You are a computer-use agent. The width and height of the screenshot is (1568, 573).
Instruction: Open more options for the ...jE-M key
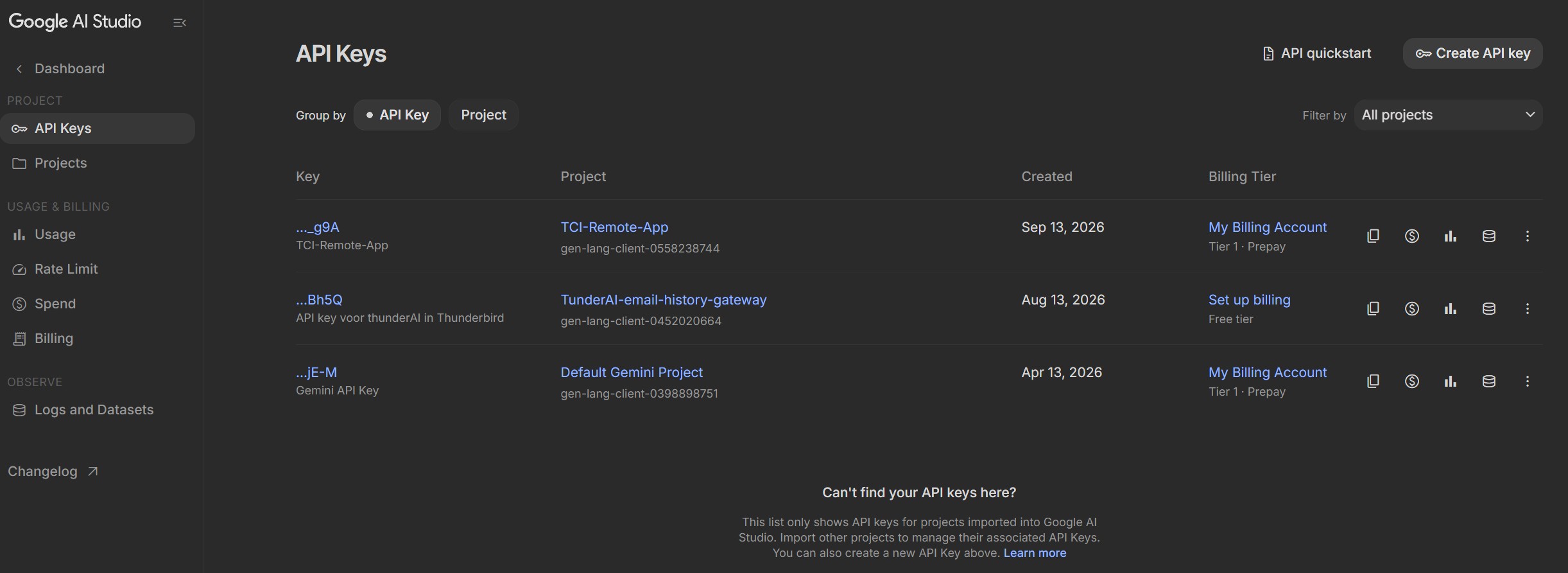point(1528,381)
